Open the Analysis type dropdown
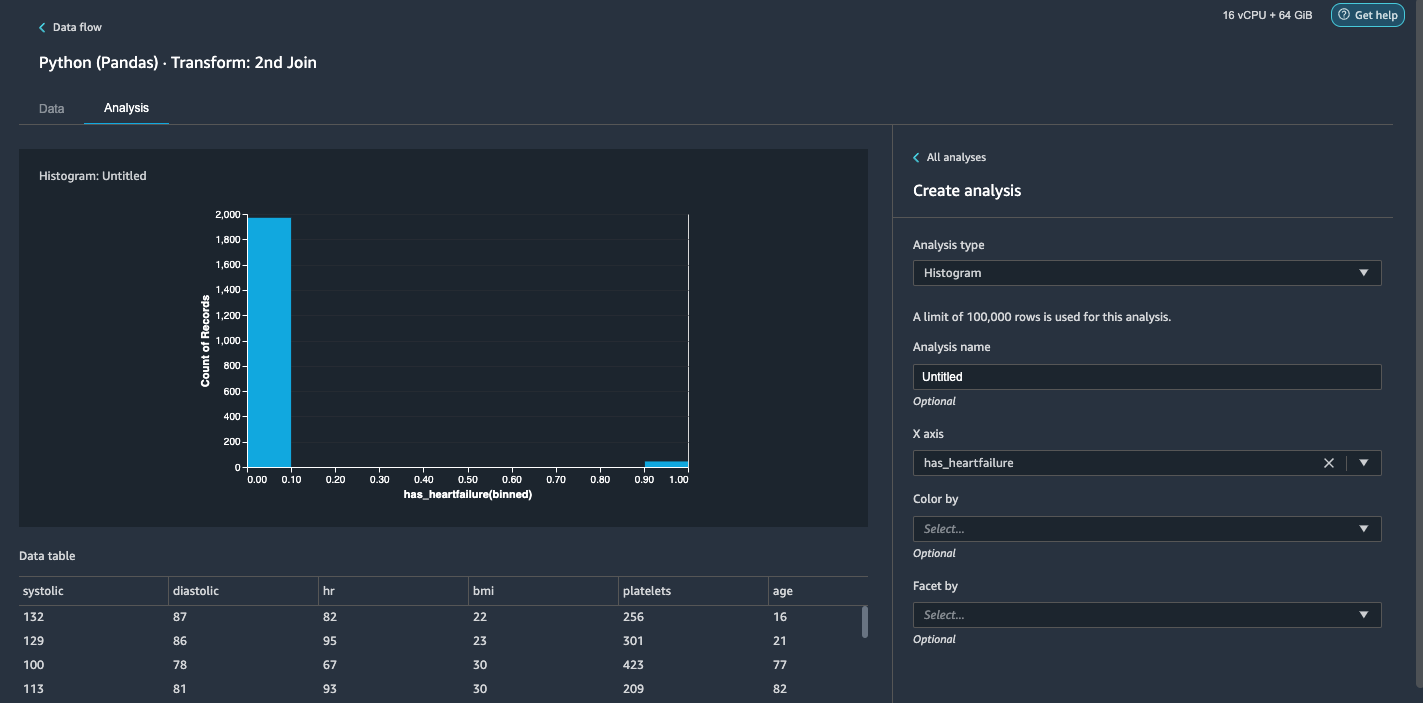The height and width of the screenshot is (703, 1423). [x=1146, y=273]
